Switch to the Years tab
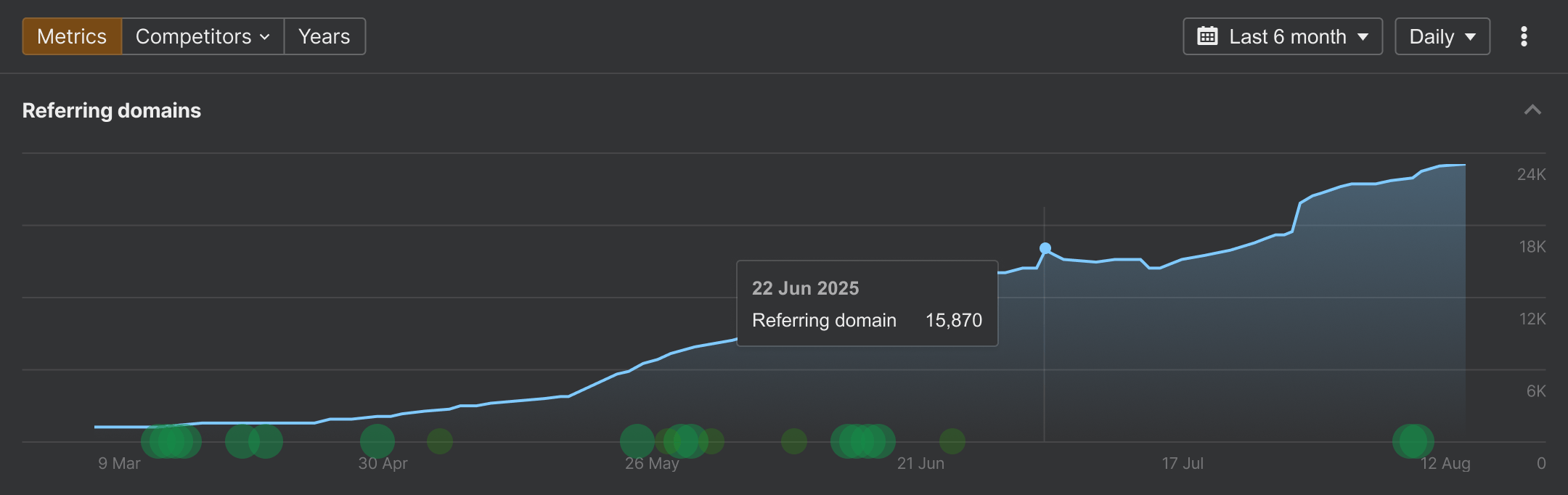The height and width of the screenshot is (495, 1568). 324,36
